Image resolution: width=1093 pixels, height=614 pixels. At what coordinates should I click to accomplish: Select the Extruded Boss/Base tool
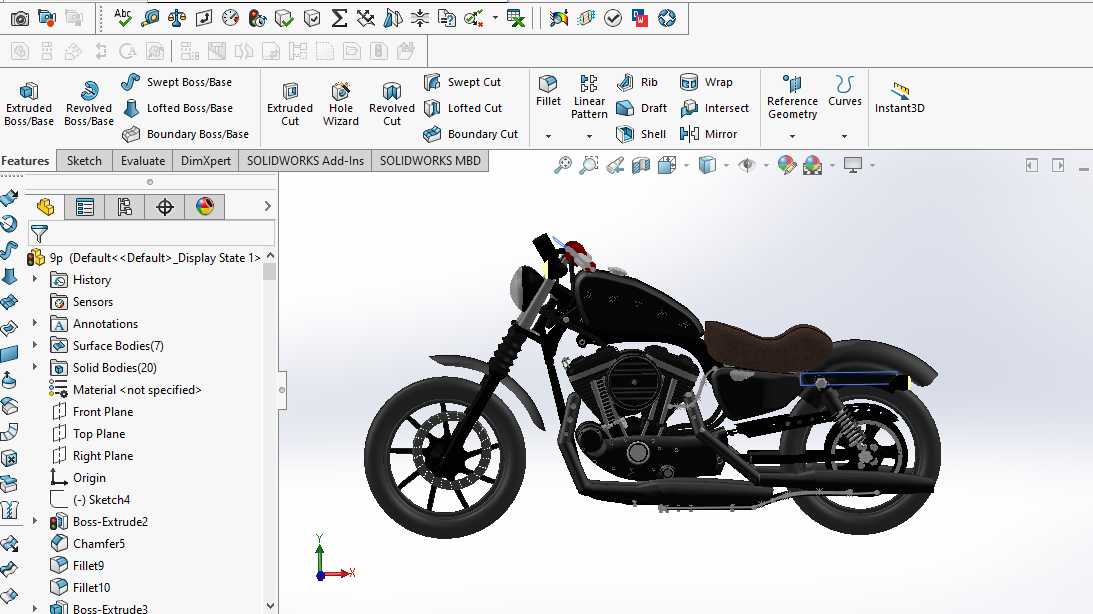[x=29, y=103]
